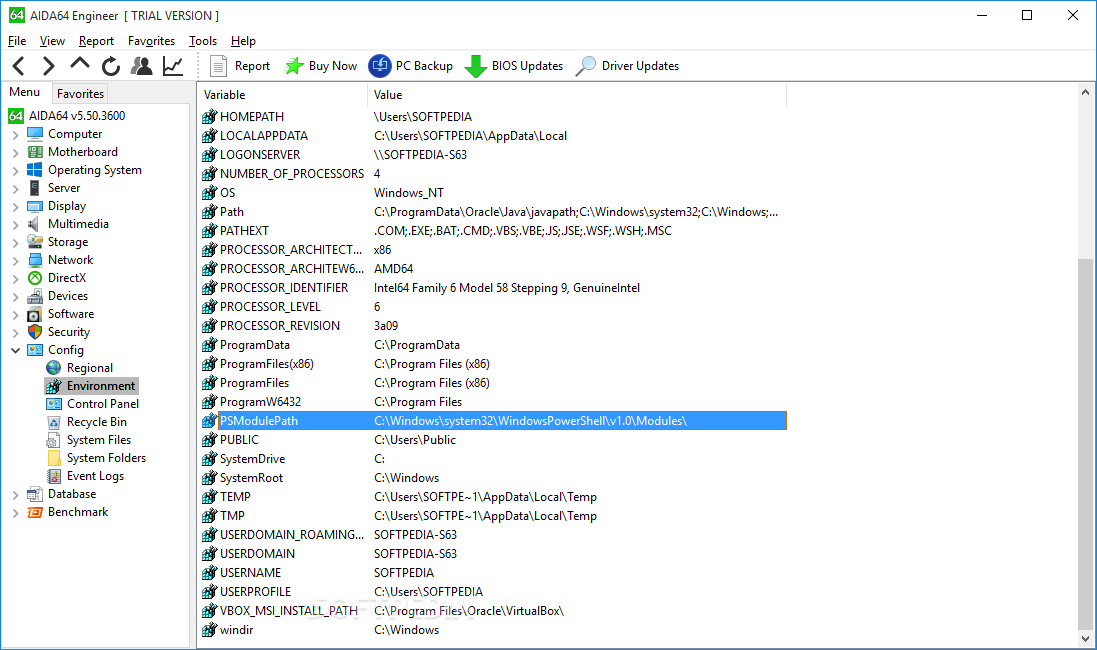Viewport: 1097px width, 650px height.
Task: Sort by the Variable column header
Action: pyautogui.click(x=283, y=95)
